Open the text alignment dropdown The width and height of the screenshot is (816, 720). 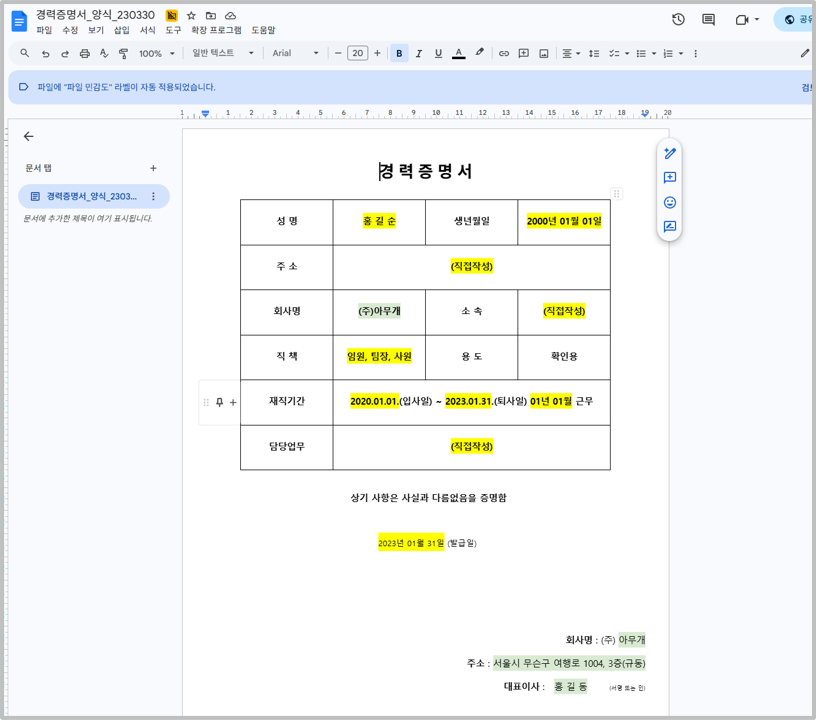tap(571, 54)
